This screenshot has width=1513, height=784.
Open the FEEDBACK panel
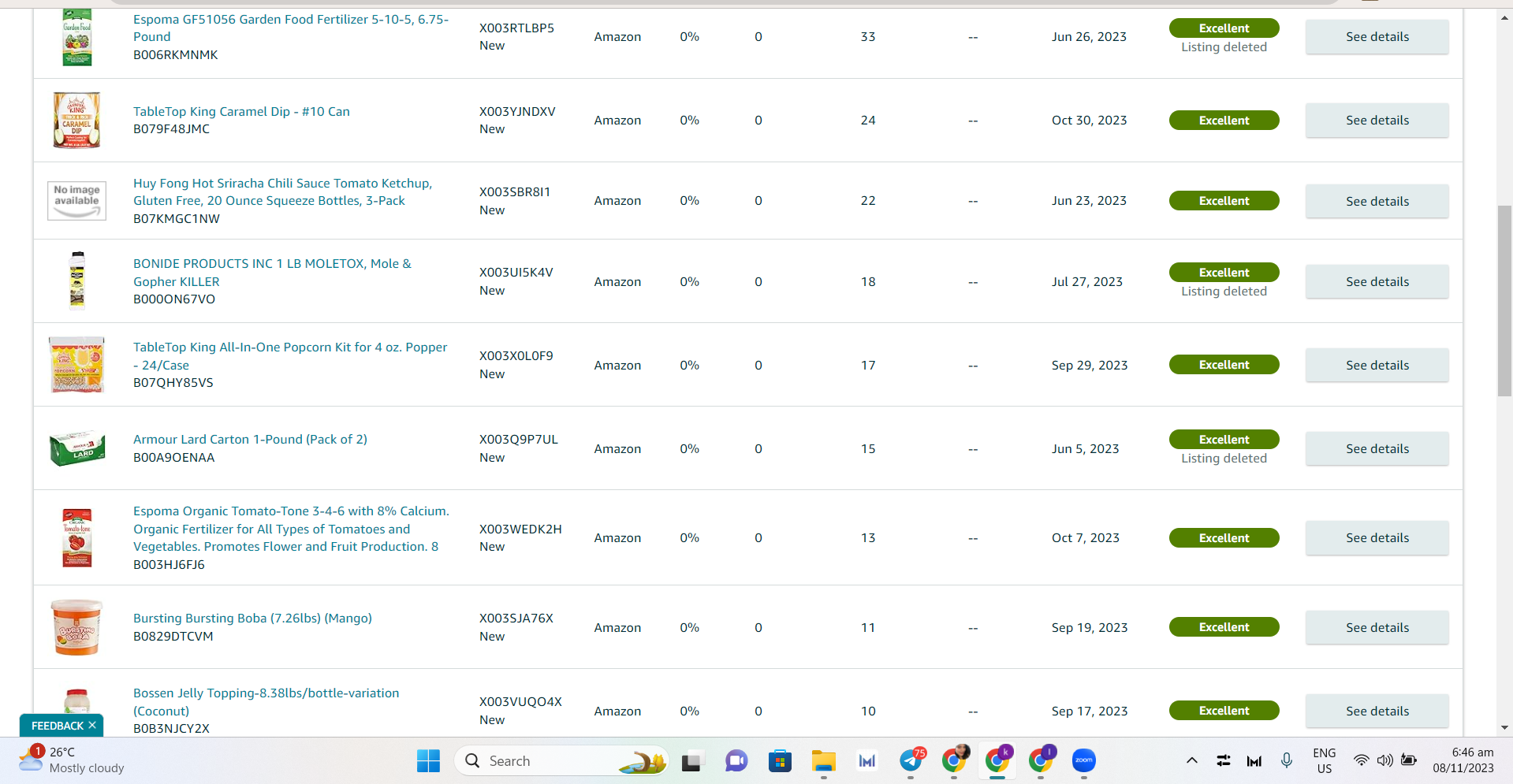point(58,726)
